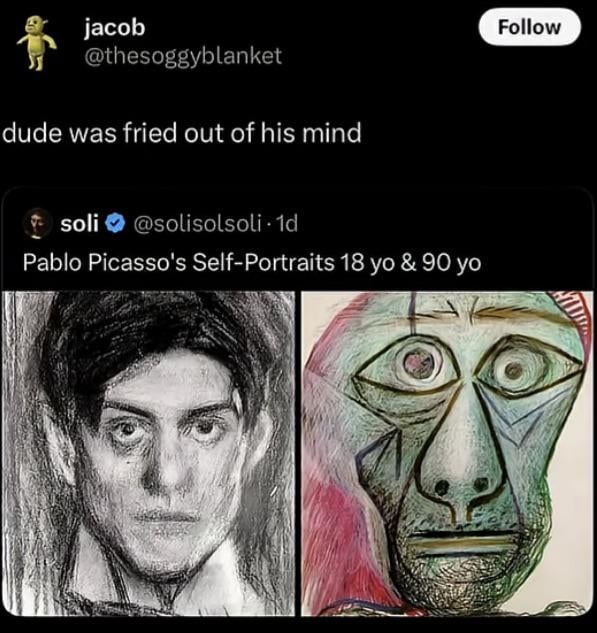Click the quoted tweet's 1d timestamp
Viewport: 597px width, 633px height.
[x=286, y=223]
